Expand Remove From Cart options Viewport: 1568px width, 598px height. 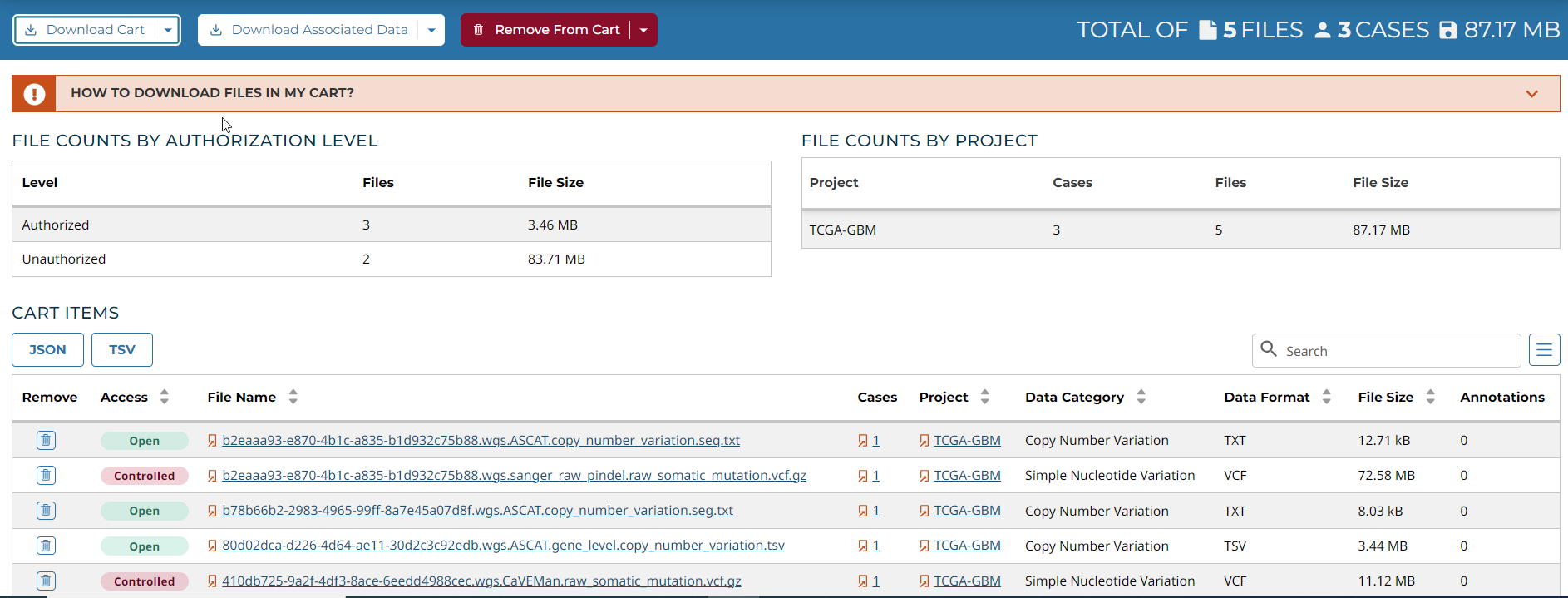coord(643,30)
